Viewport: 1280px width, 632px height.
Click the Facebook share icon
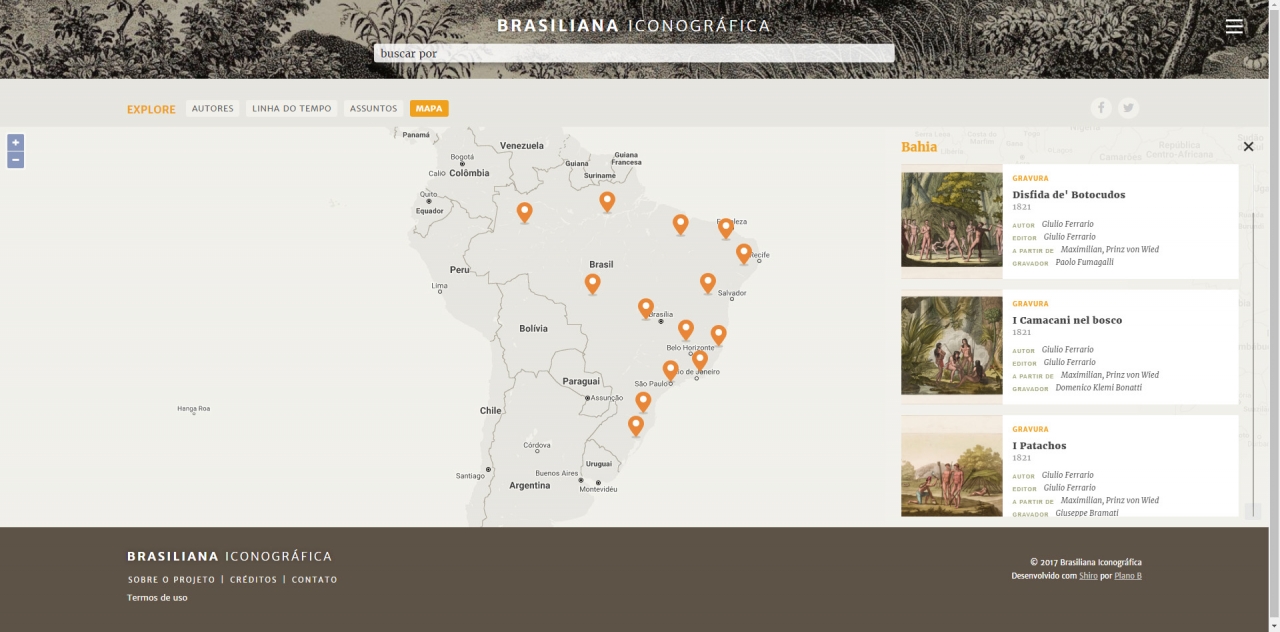click(1101, 108)
